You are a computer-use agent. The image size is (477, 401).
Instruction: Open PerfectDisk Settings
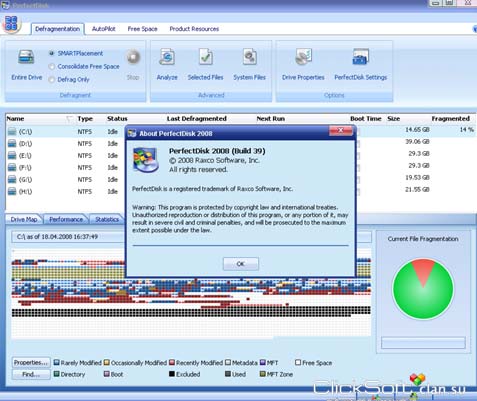[x=361, y=57]
